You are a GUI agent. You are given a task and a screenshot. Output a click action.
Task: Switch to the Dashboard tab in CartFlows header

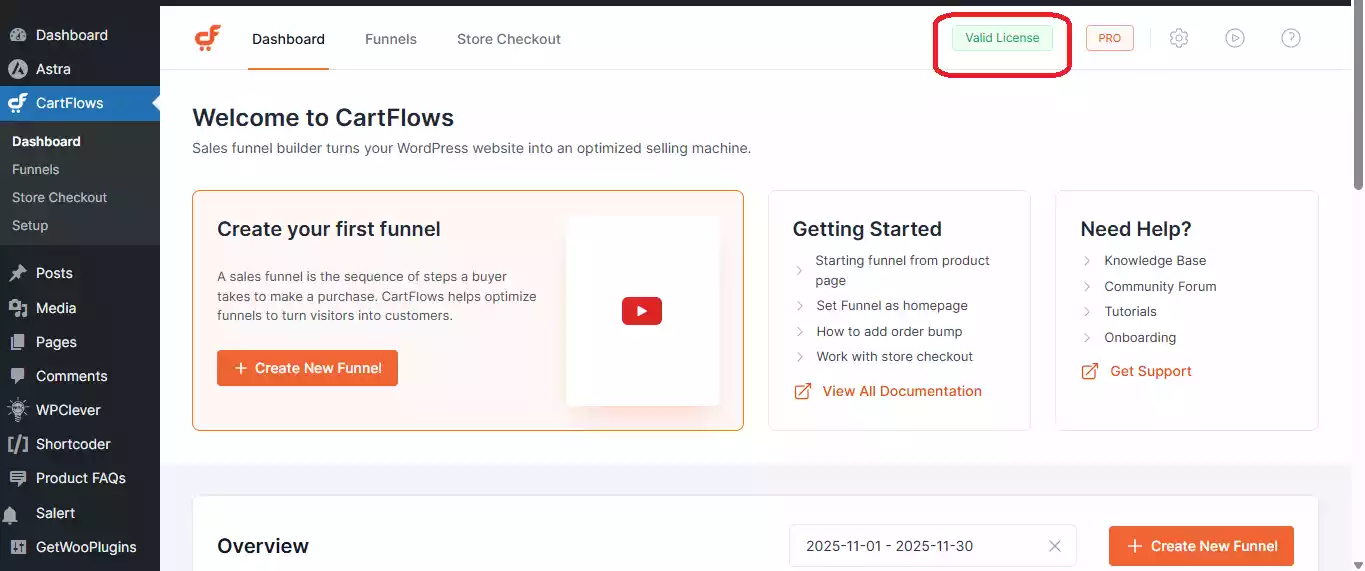[x=288, y=39]
